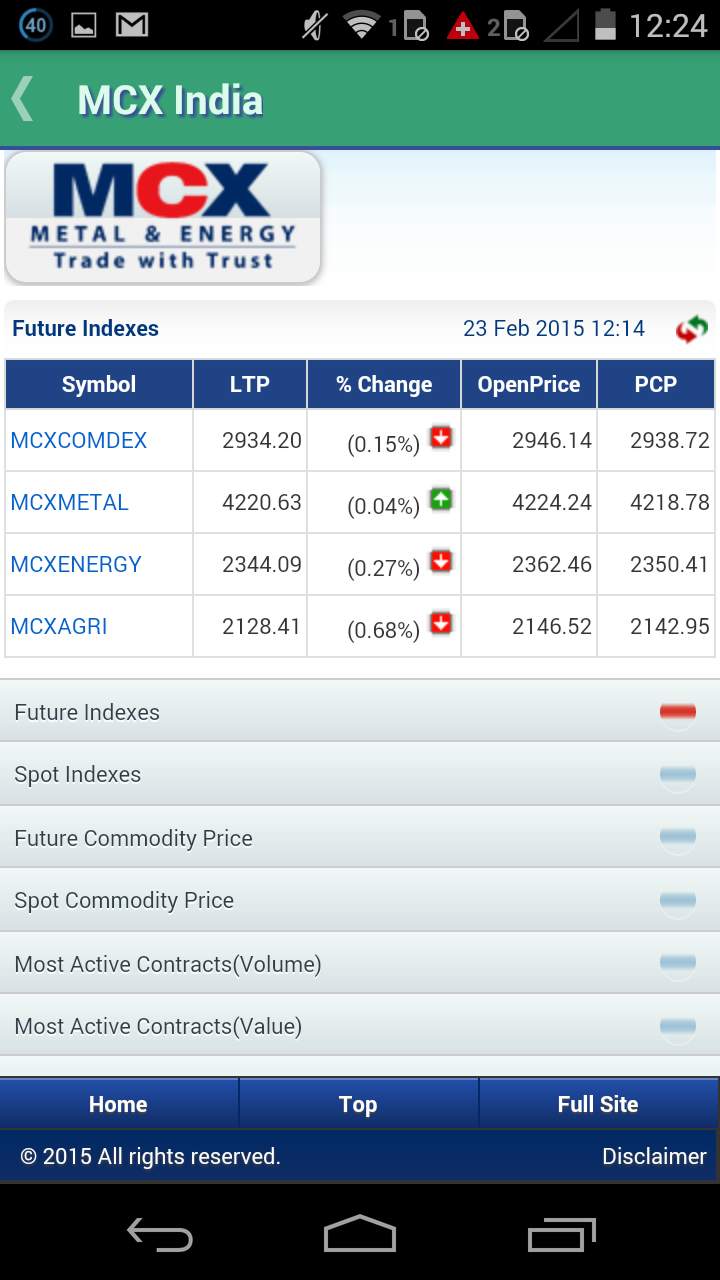Tap green up arrow for MCXMETAL
Screen dimensions: 720x1280
(441, 500)
